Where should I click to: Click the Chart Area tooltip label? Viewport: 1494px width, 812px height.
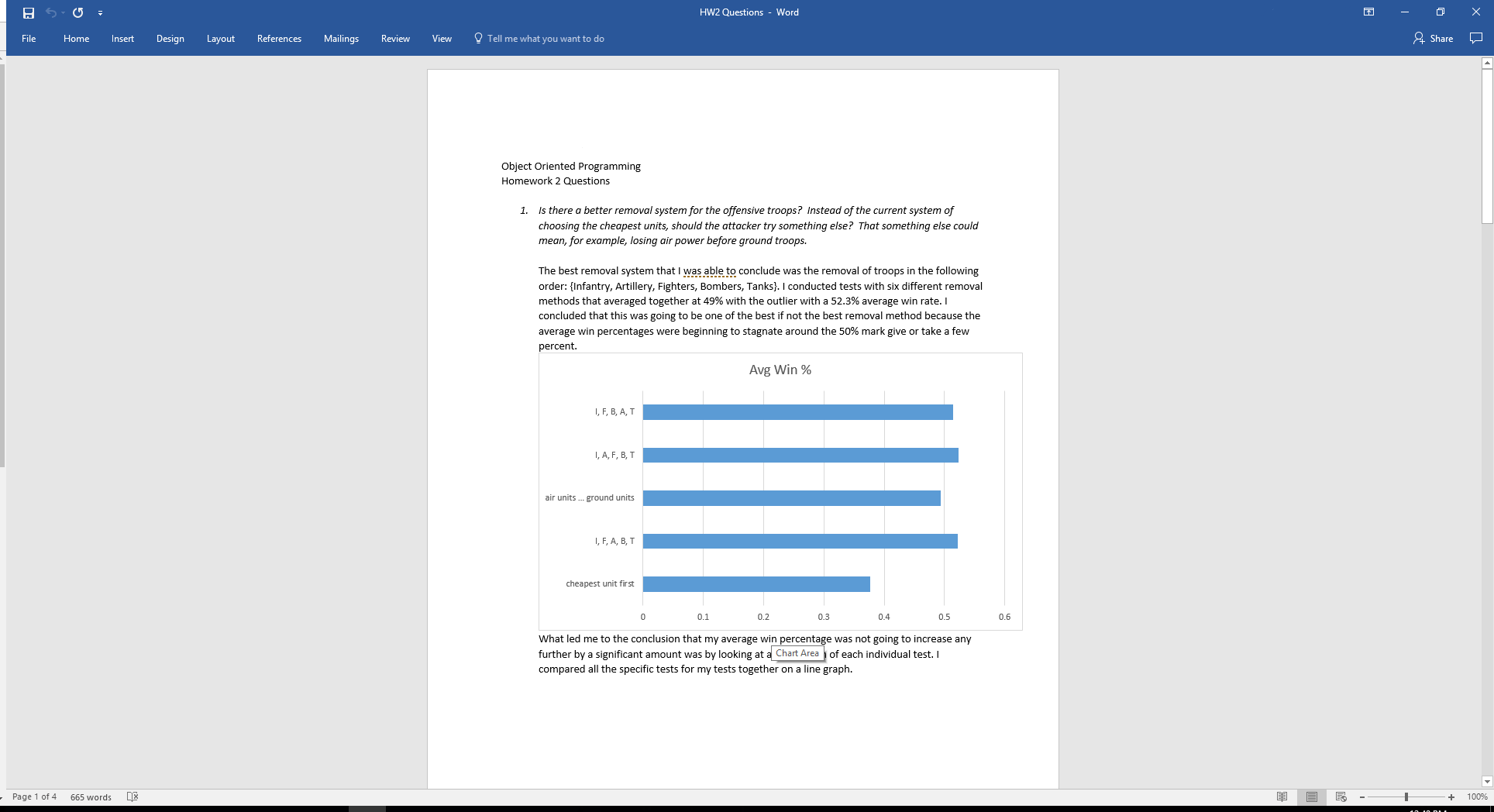[797, 653]
